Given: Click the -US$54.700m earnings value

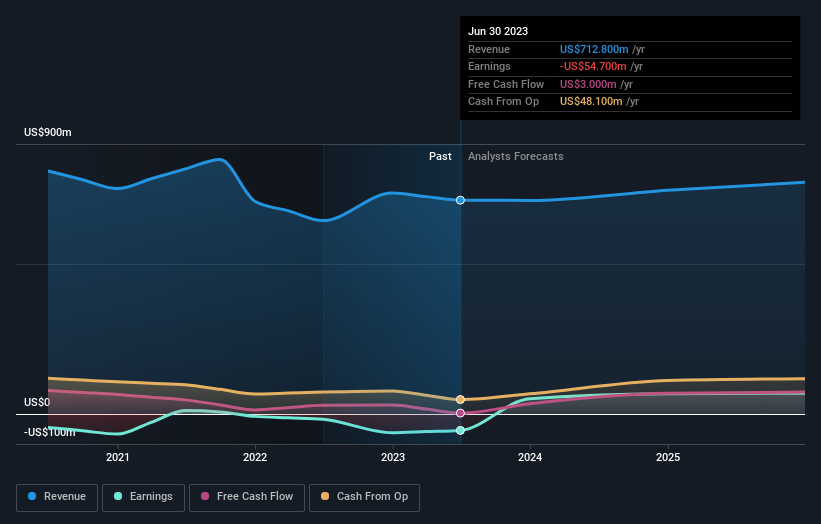Looking at the screenshot, I should (593, 66).
